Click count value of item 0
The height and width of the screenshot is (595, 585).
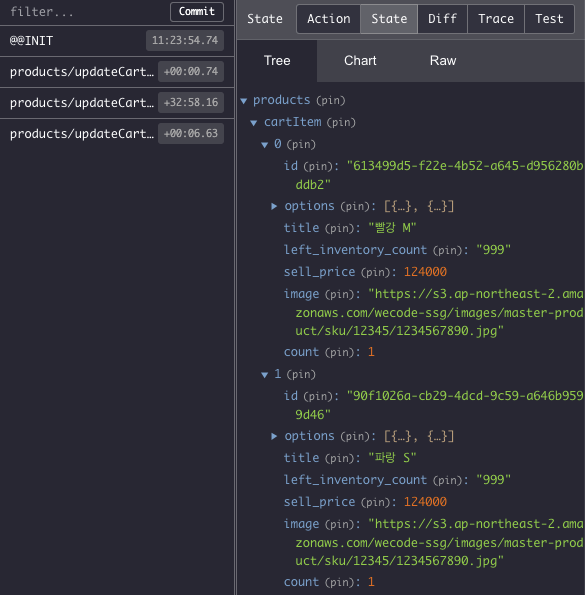coord(371,352)
